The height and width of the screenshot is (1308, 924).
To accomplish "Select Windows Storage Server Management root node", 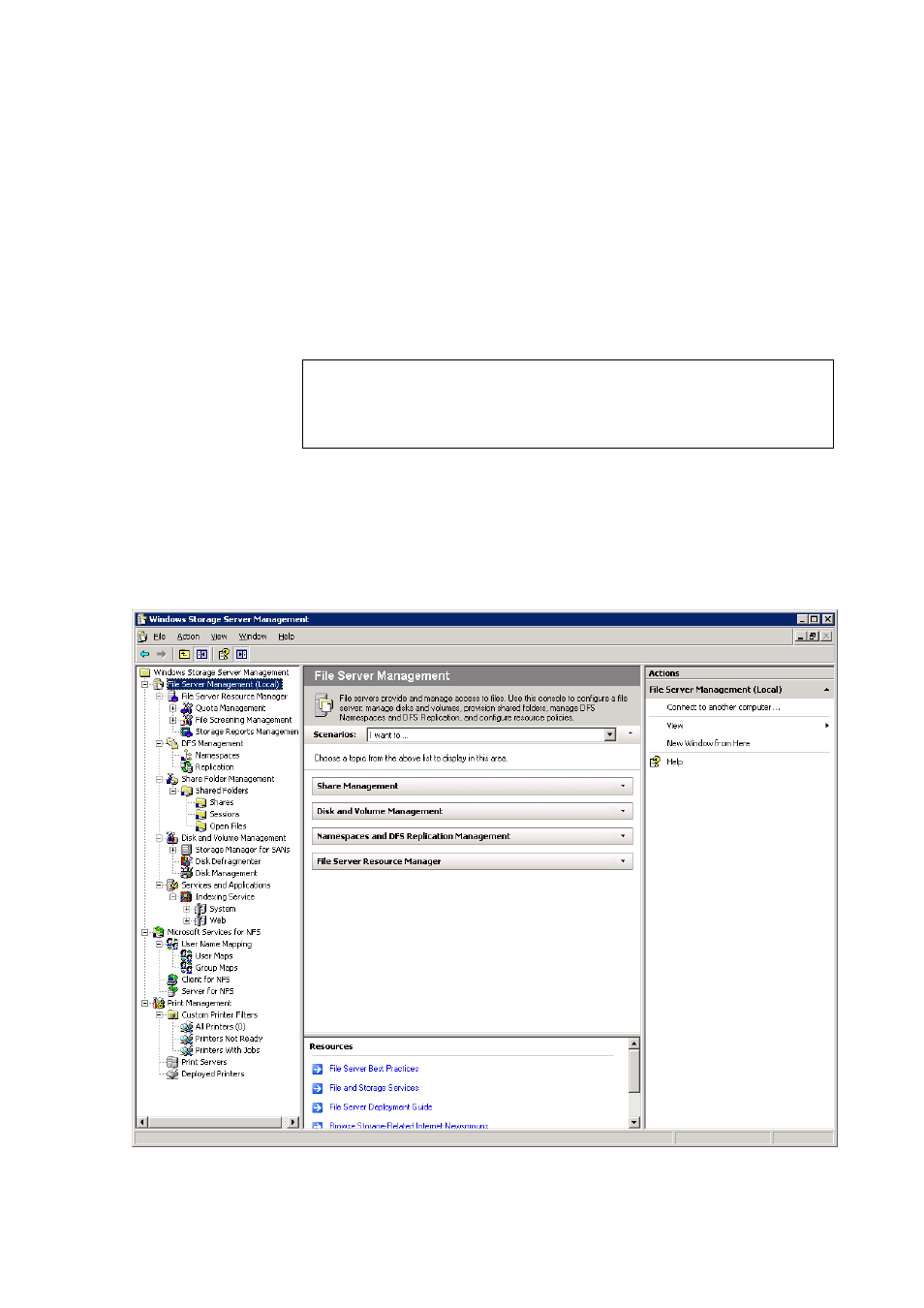I will [221, 672].
